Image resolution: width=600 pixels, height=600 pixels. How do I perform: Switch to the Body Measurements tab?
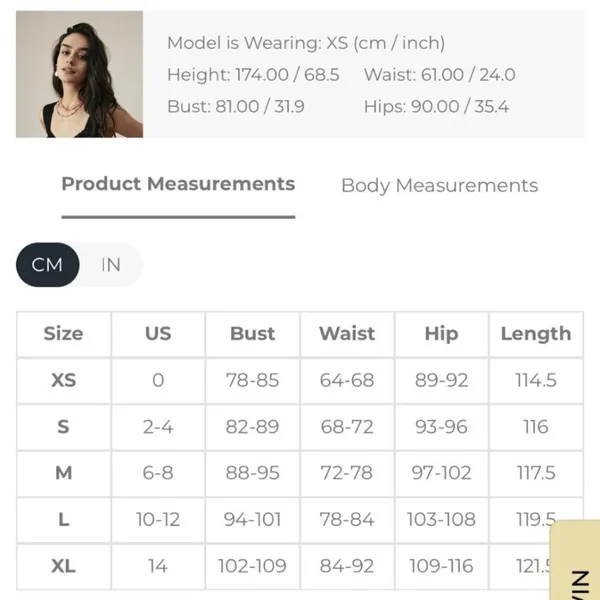(439, 186)
